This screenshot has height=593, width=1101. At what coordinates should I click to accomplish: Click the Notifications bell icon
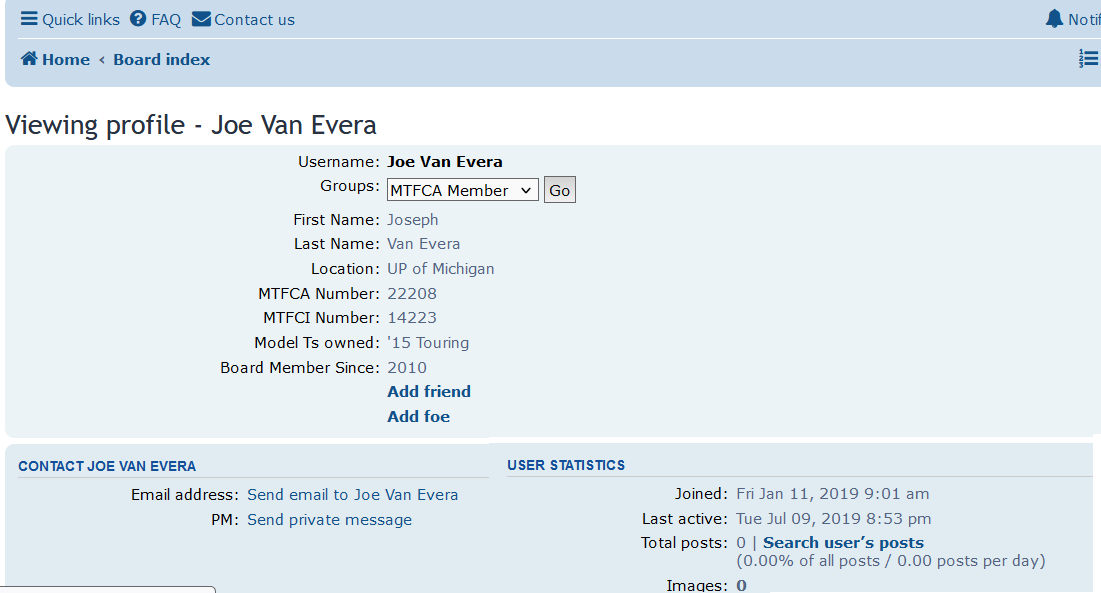[1054, 19]
